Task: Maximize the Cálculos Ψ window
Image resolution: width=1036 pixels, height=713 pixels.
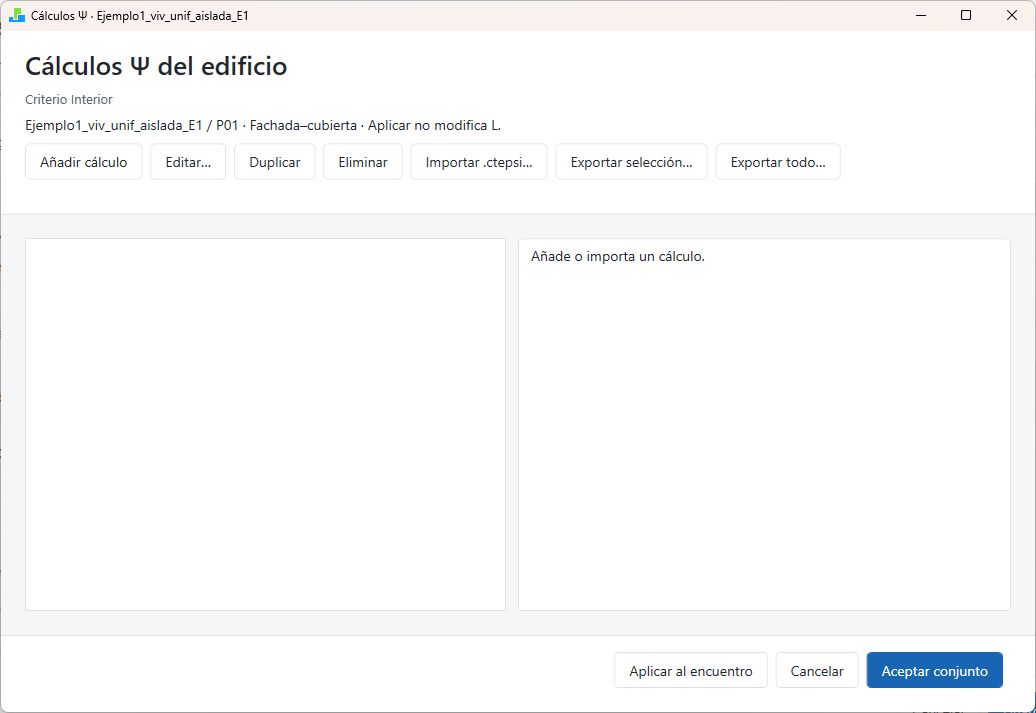Action: 966,15
